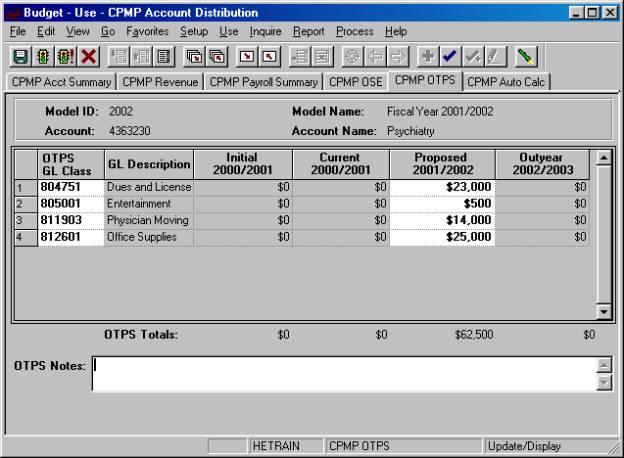Switch to the CPMP Acct Summary tab
The image size is (624, 458).
62,82
